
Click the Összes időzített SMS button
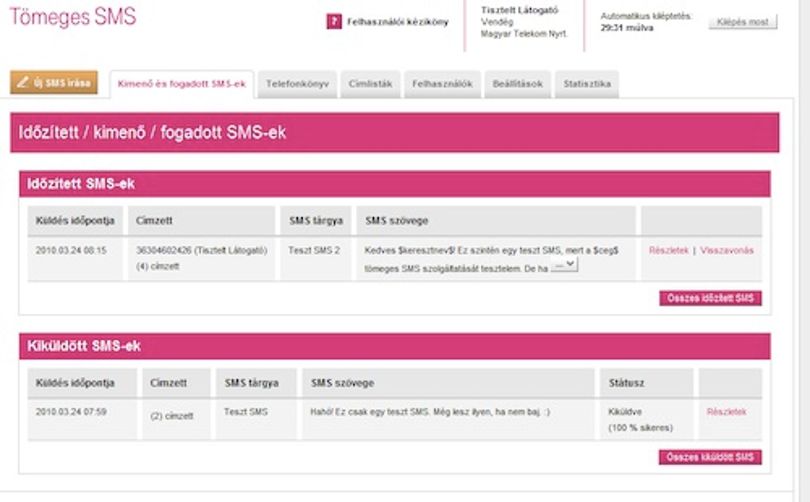click(x=710, y=298)
